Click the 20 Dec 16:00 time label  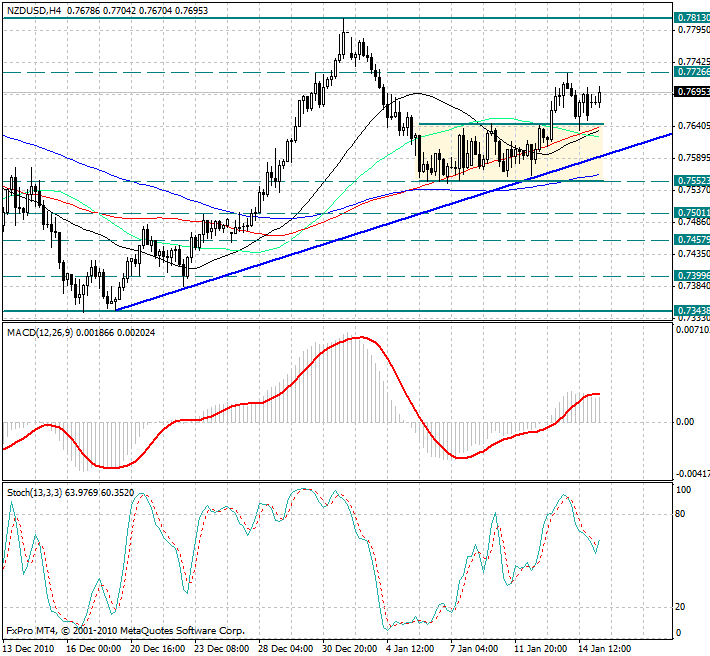[158, 649]
